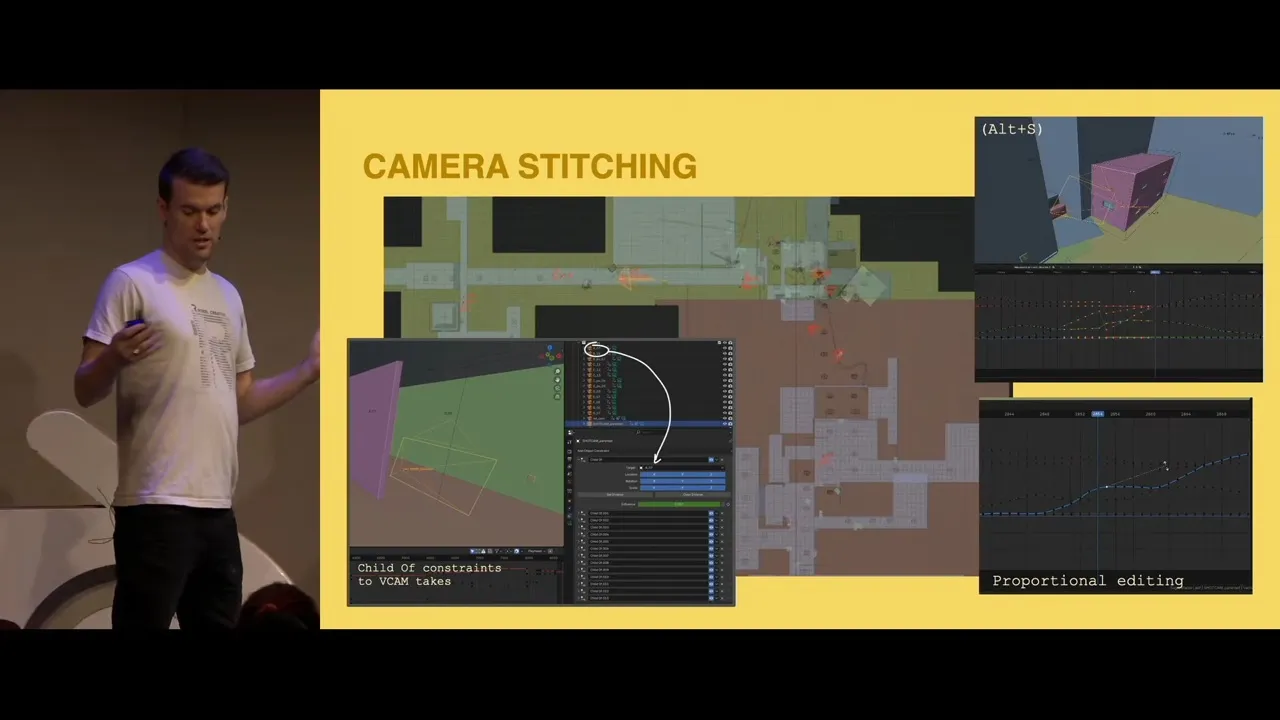The image size is (1280, 720).
Task: Click frame label 2060 in graph editor
Action: [x=1150, y=414]
